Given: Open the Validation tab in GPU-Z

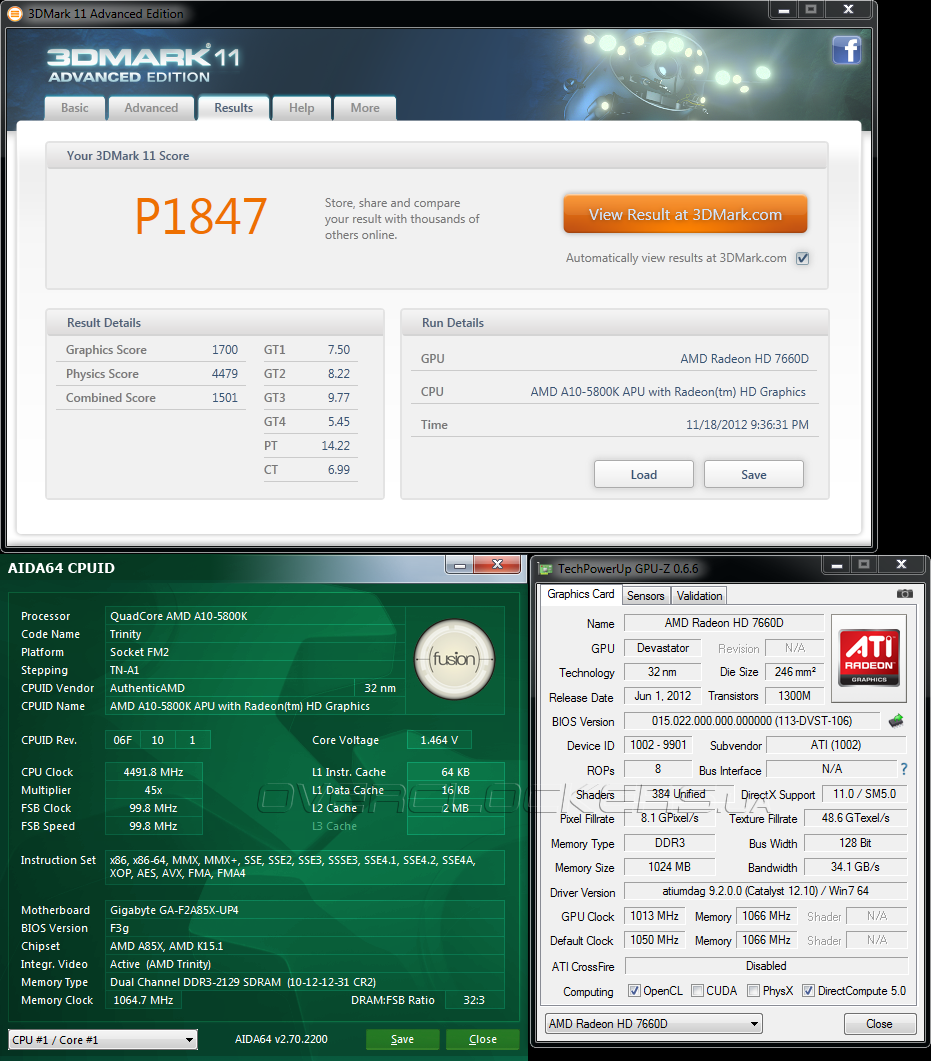Looking at the screenshot, I should pos(699,595).
